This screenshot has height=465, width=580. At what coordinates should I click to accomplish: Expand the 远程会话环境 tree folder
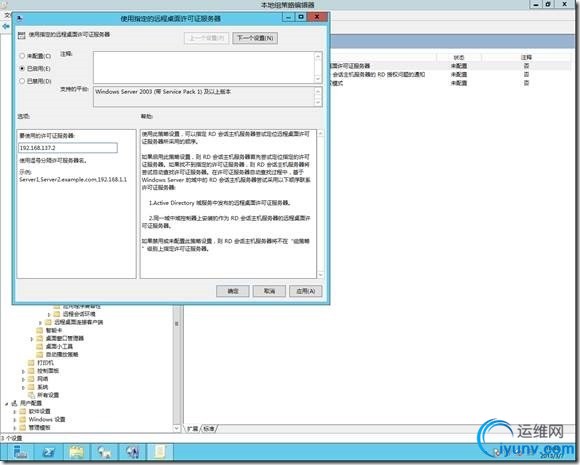49,314
